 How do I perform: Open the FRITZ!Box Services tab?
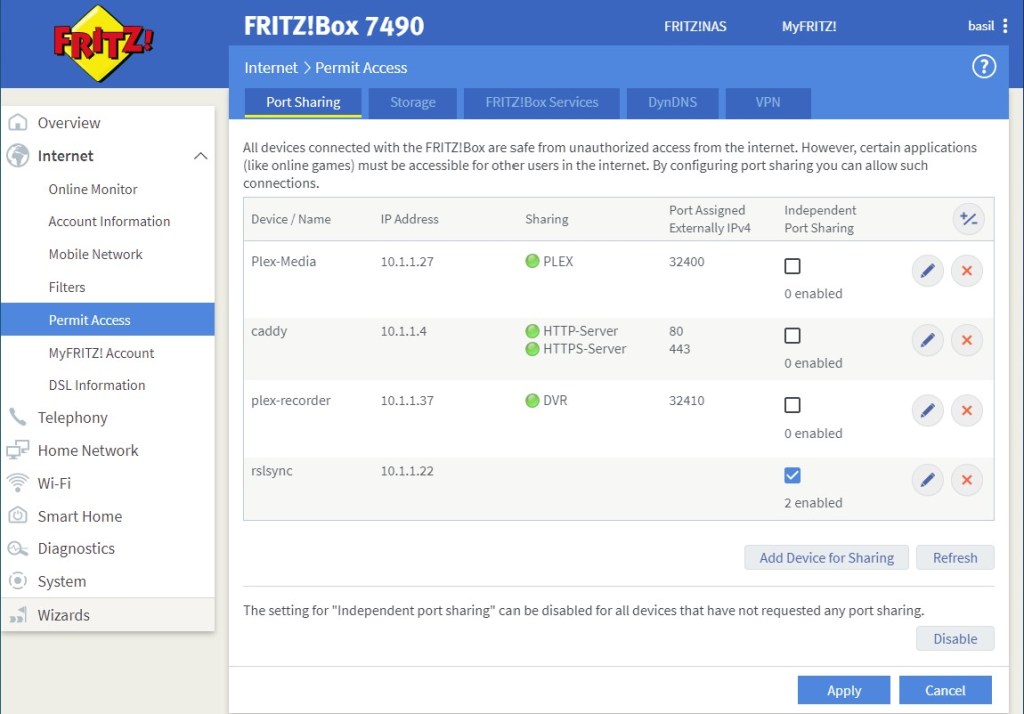(541, 103)
